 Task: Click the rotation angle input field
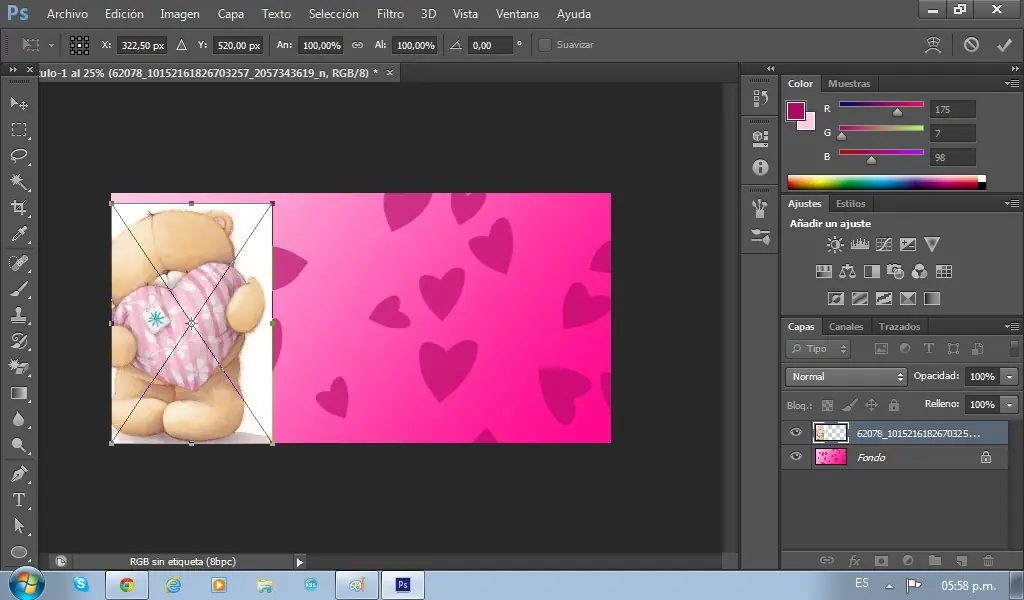tap(490, 45)
